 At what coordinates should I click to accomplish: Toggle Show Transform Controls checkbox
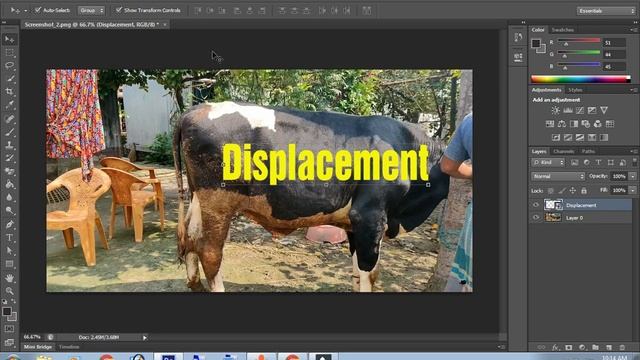(119, 10)
